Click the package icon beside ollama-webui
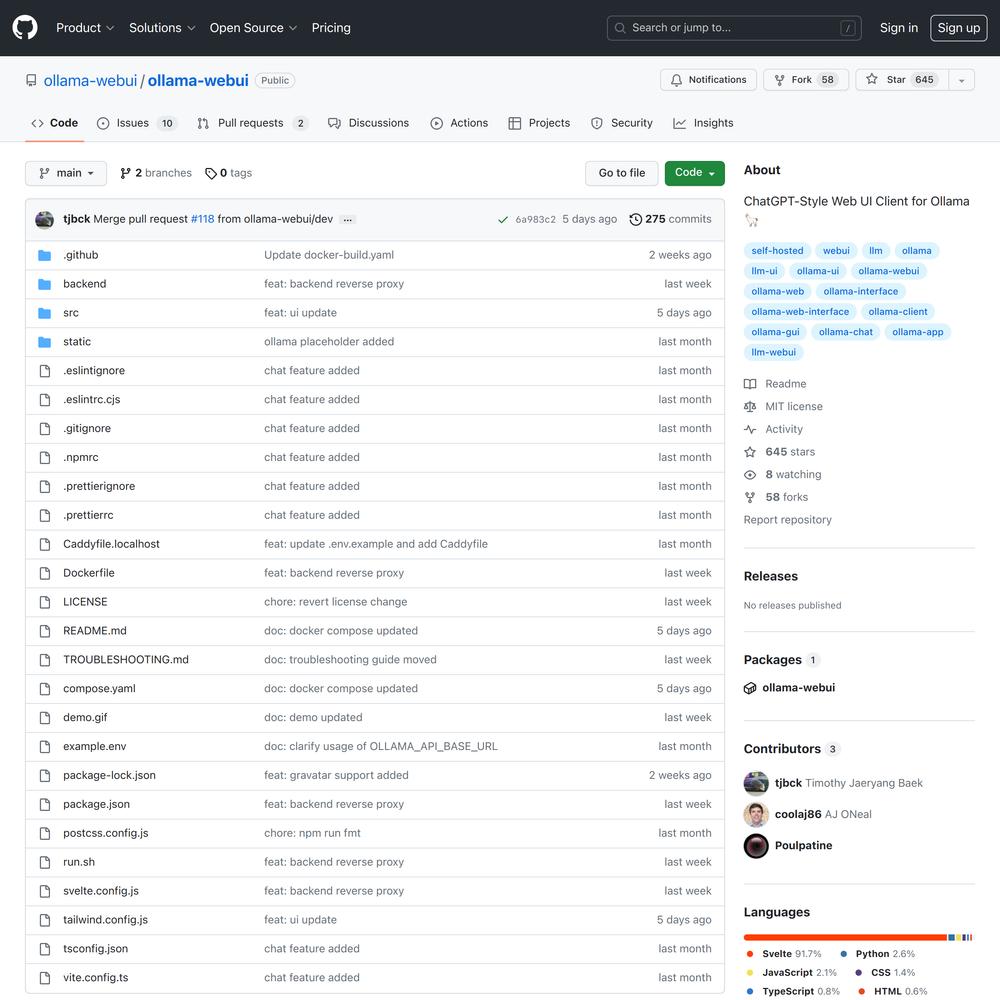 pyautogui.click(x=750, y=688)
